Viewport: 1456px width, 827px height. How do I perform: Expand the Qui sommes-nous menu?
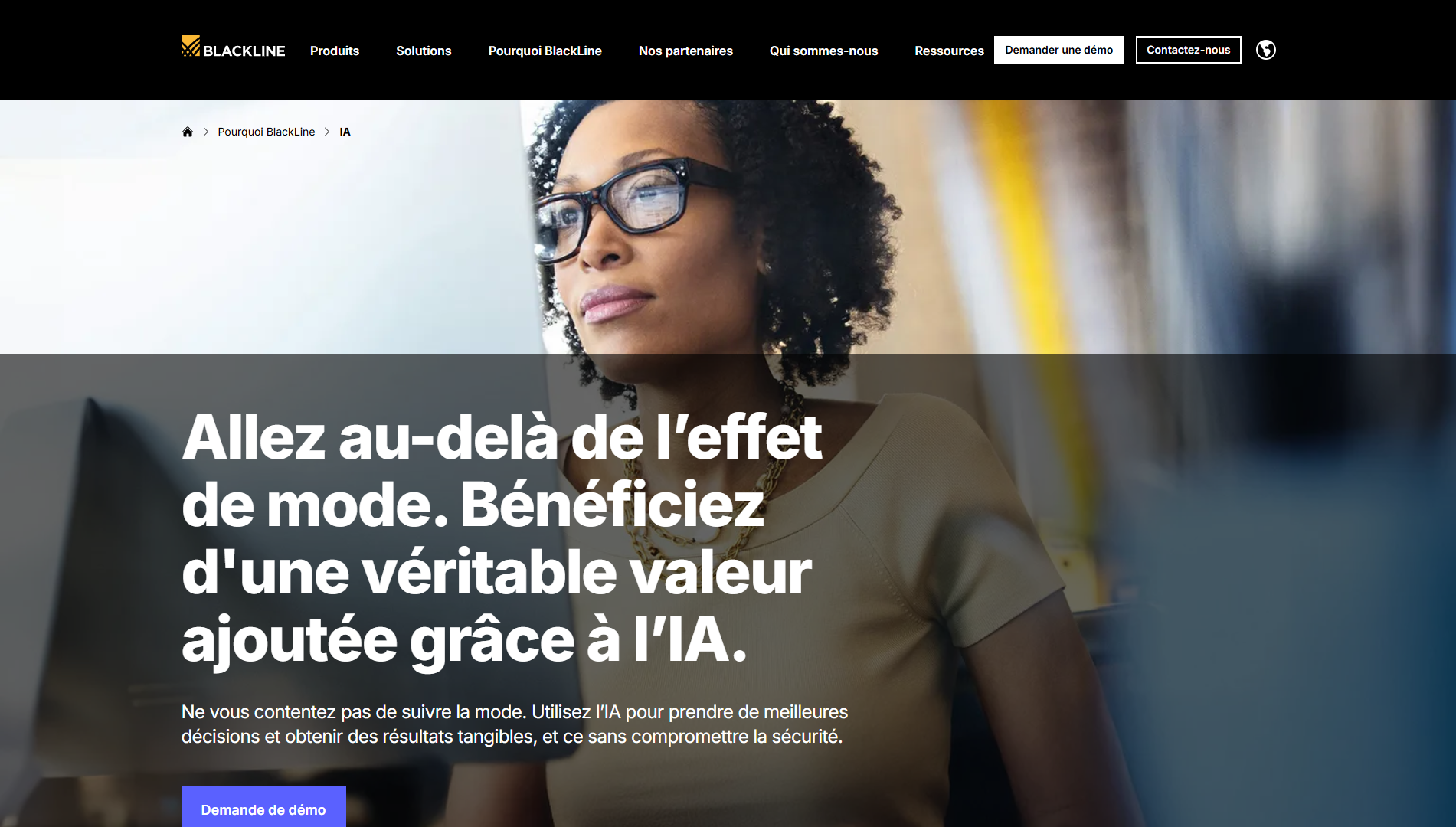[823, 51]
